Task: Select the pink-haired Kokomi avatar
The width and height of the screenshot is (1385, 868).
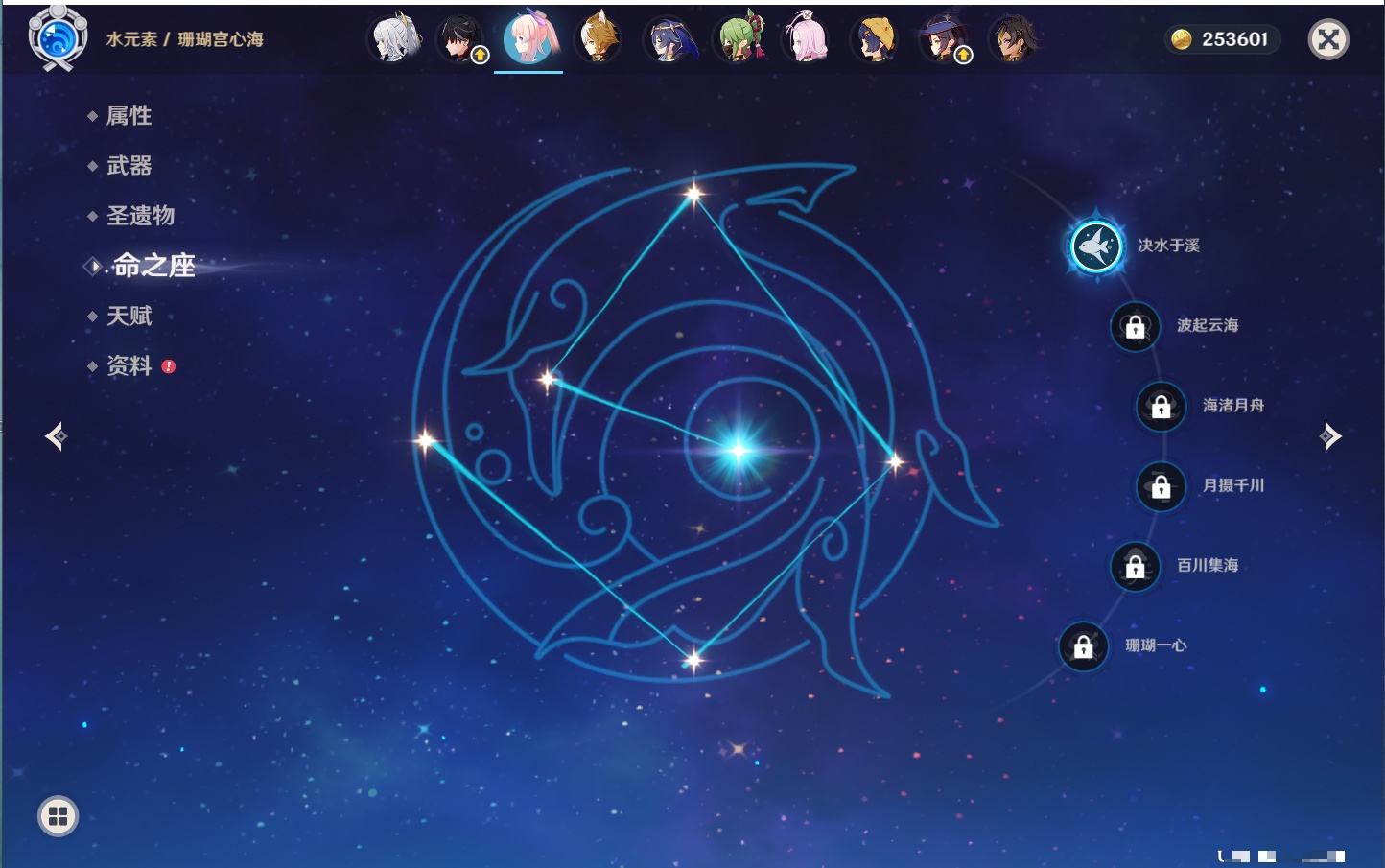Action: click(529, 37)
